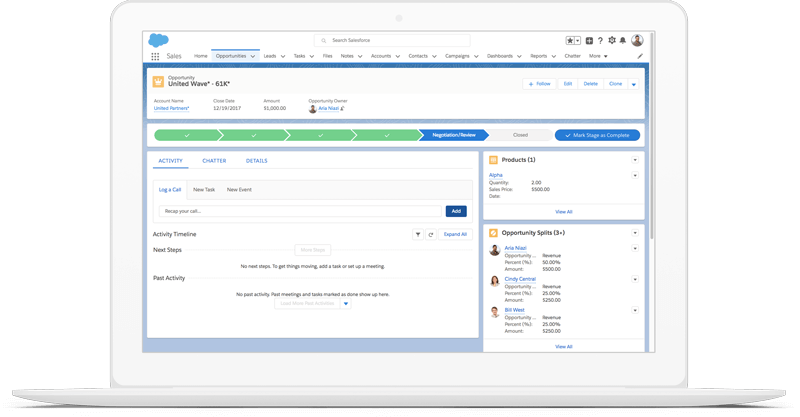
Task: Expand the Opportunities nav dropdown arrow
Action: (253, 56)
